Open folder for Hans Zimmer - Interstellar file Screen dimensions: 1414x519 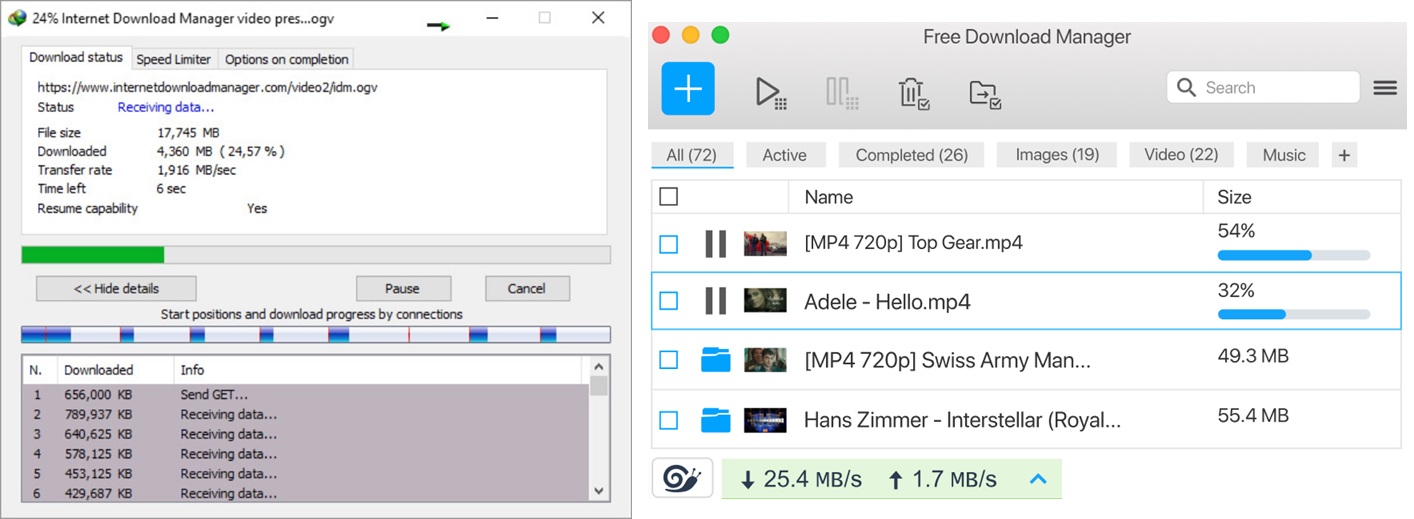(x=715, y=419)
